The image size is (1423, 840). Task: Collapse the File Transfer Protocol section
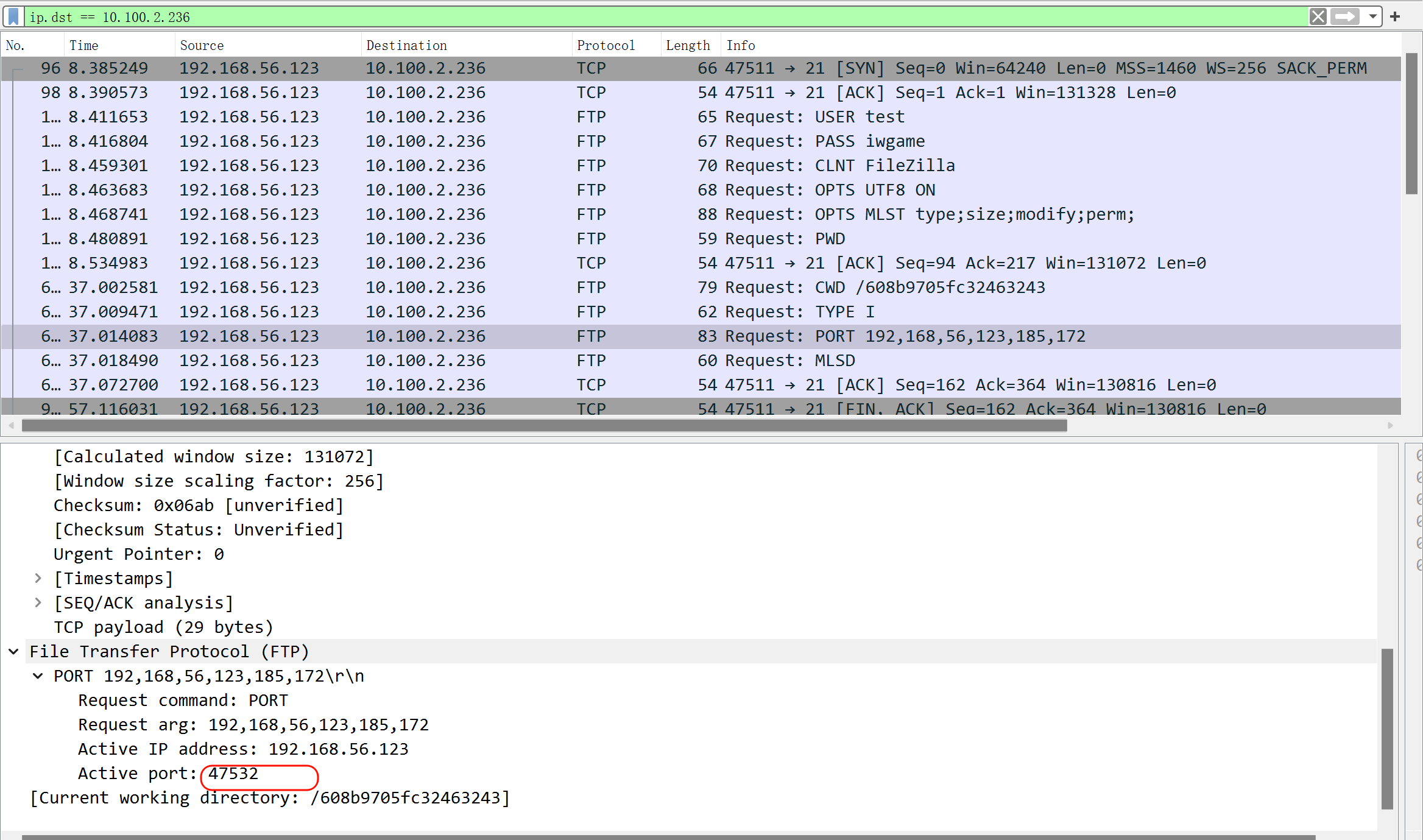(13, 651)
